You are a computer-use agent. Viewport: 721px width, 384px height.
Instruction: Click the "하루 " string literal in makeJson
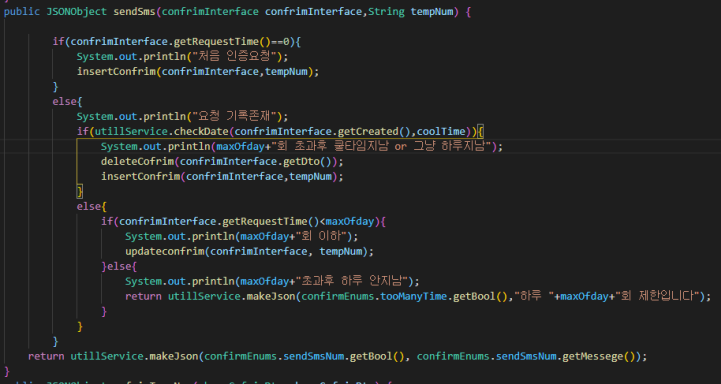click(534, 296)
